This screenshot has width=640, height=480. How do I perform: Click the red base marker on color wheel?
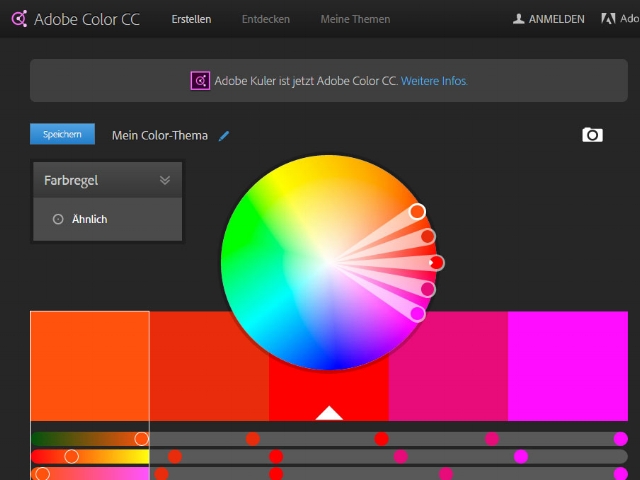pyautogui.click(x=436, y=262)
